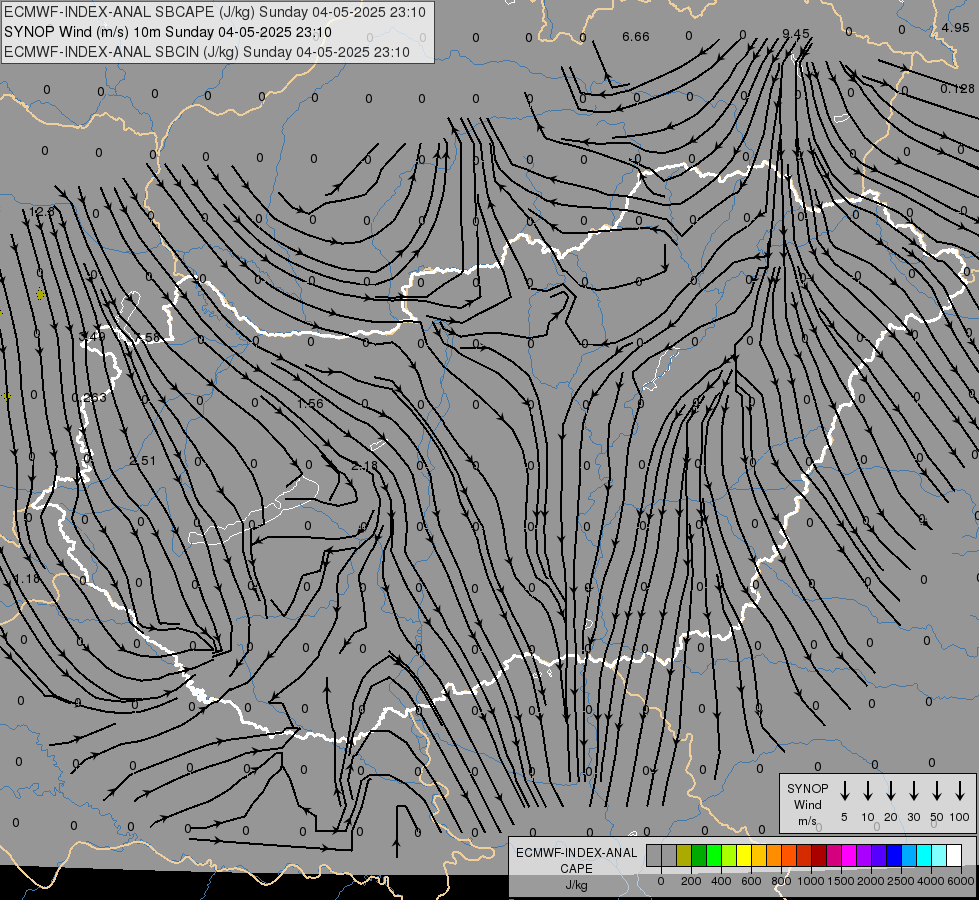Click the 100 m/s wind arrow symbol
This screenshot has height=900, width=979.
tap(960, 790)
